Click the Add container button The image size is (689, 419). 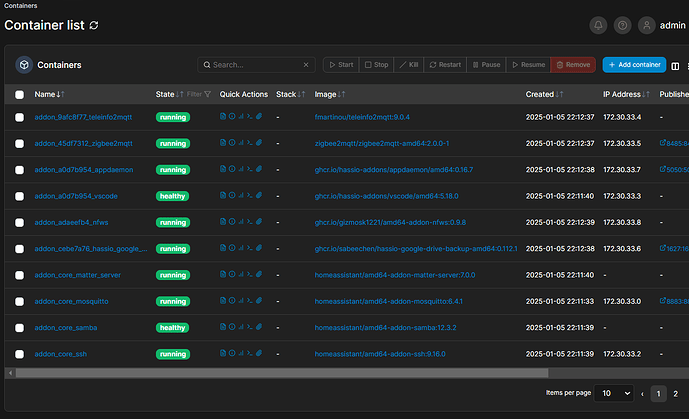634,65
